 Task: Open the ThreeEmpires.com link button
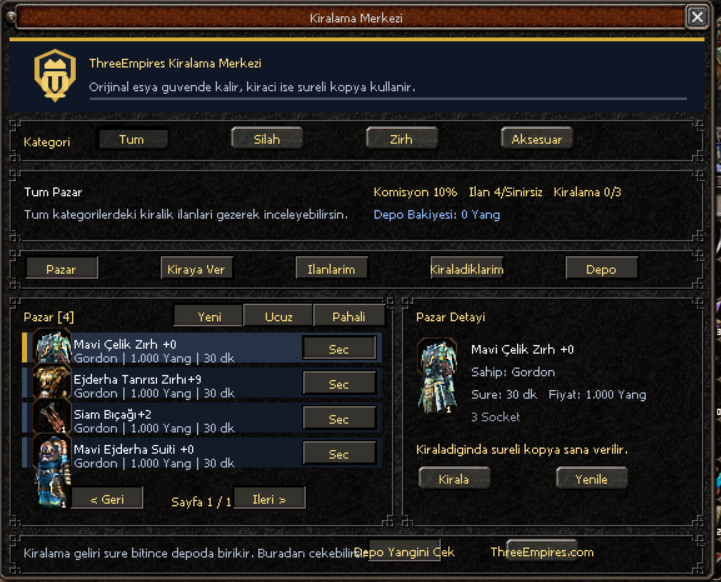tap(542, 552)
